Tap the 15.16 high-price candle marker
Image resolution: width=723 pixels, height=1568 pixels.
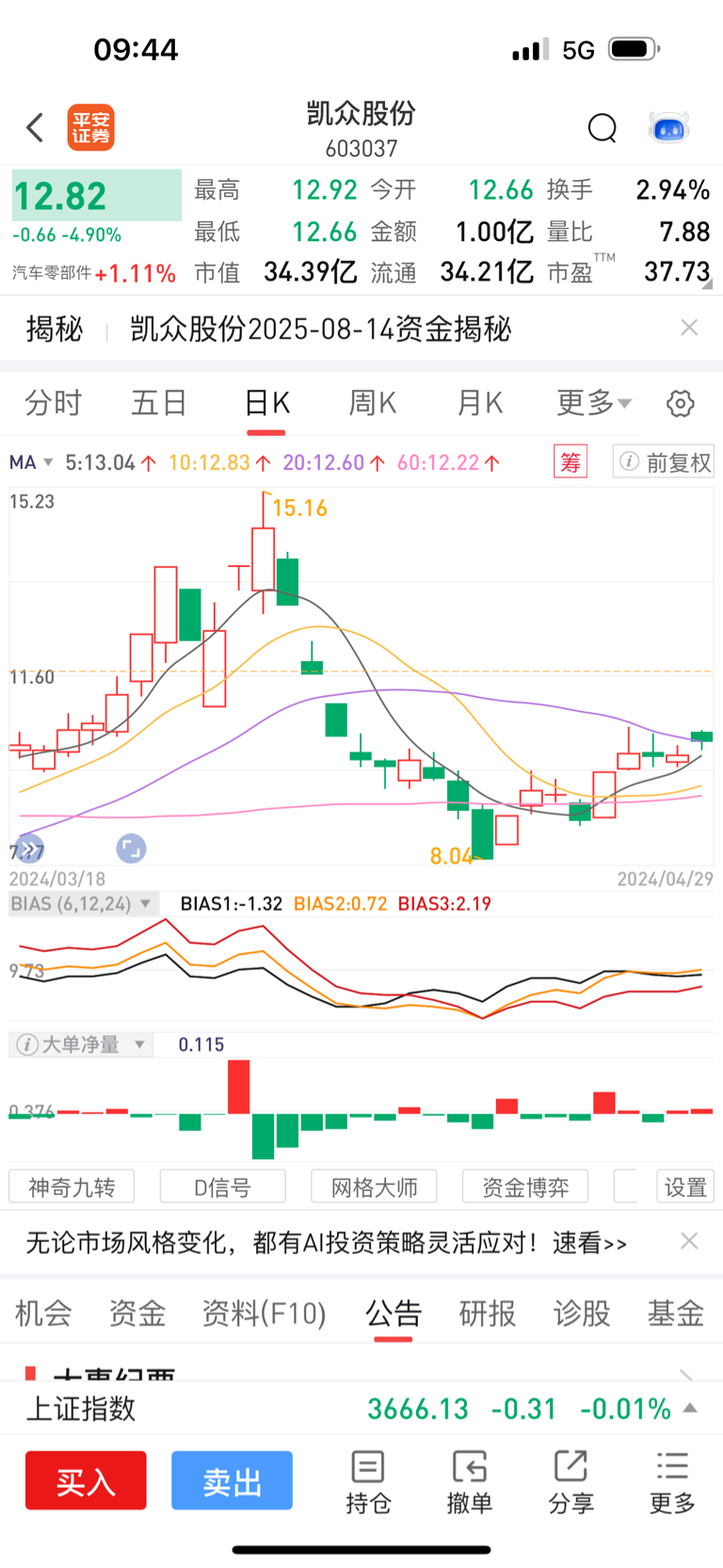pos(299,508)
